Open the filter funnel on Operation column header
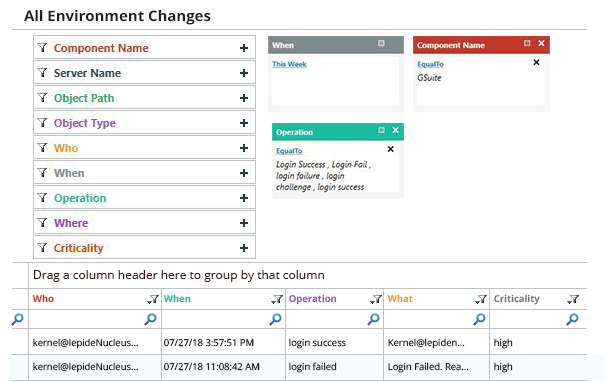Screen dimensions: 612x382 376,299
